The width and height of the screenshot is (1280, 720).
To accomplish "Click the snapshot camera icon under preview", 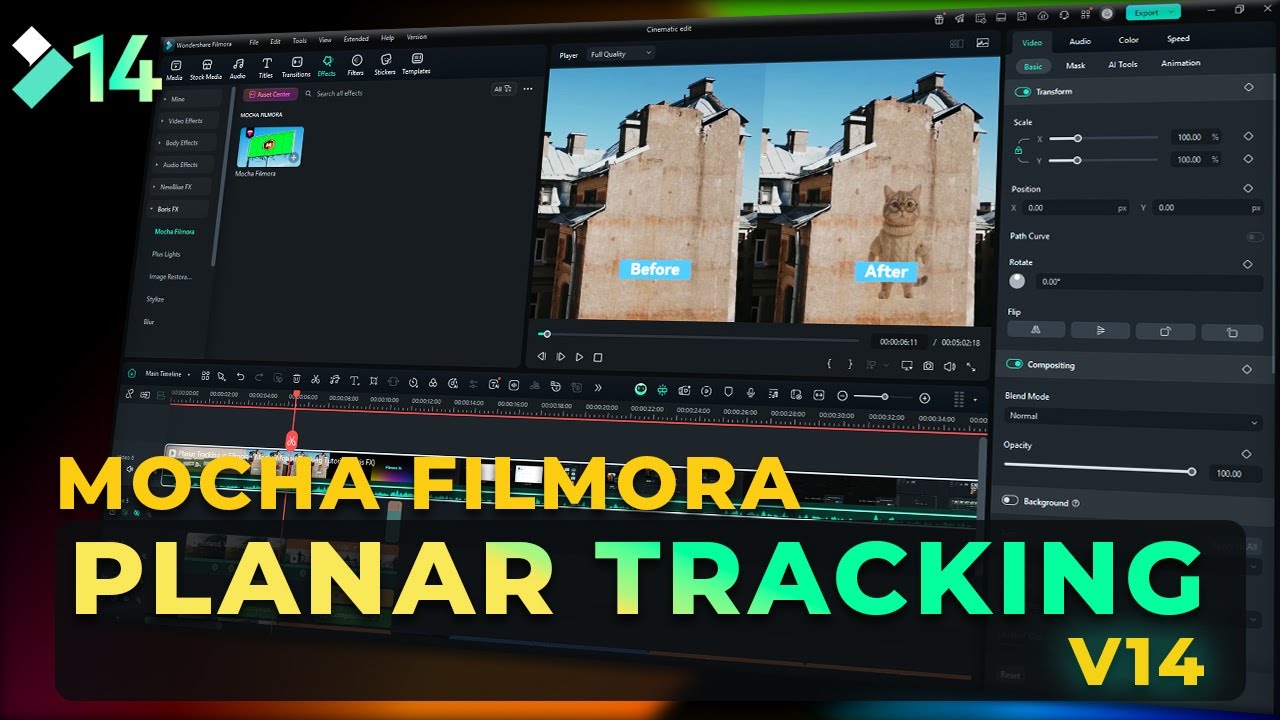I will pyautogui.click(x=929, y=367).
